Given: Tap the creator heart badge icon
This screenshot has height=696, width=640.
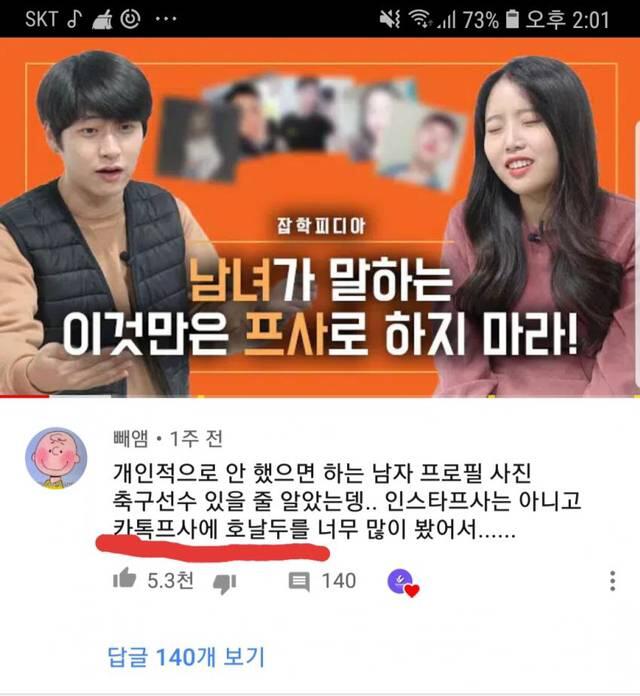Looking at the screenshot, I should coord(403,583).
